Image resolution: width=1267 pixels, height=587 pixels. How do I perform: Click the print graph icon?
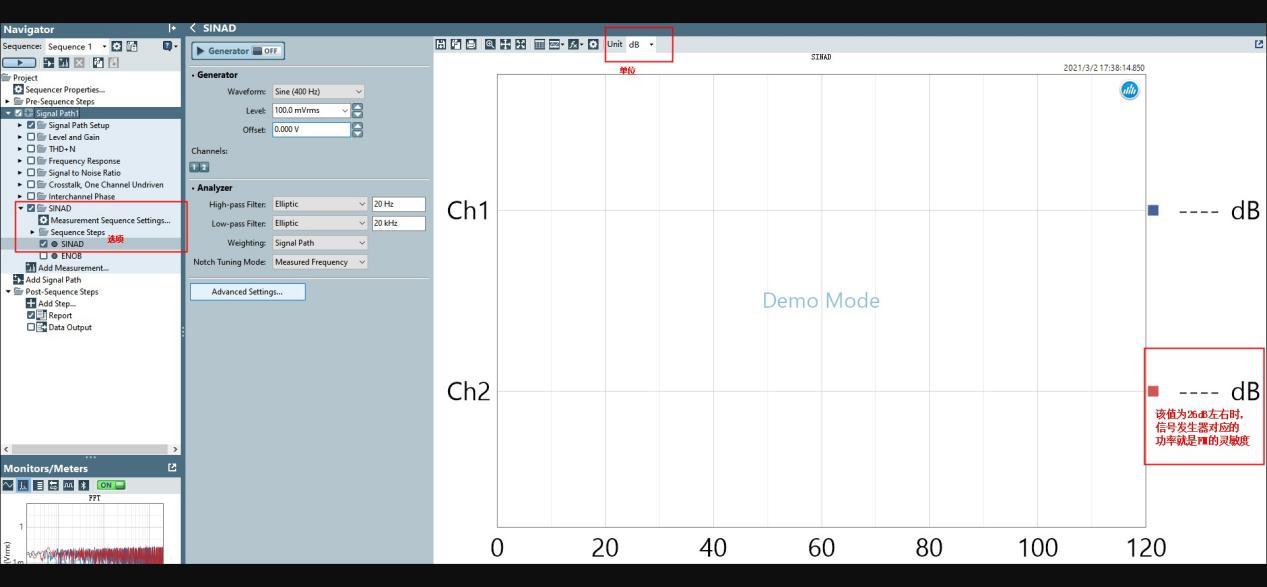point(470,44)
